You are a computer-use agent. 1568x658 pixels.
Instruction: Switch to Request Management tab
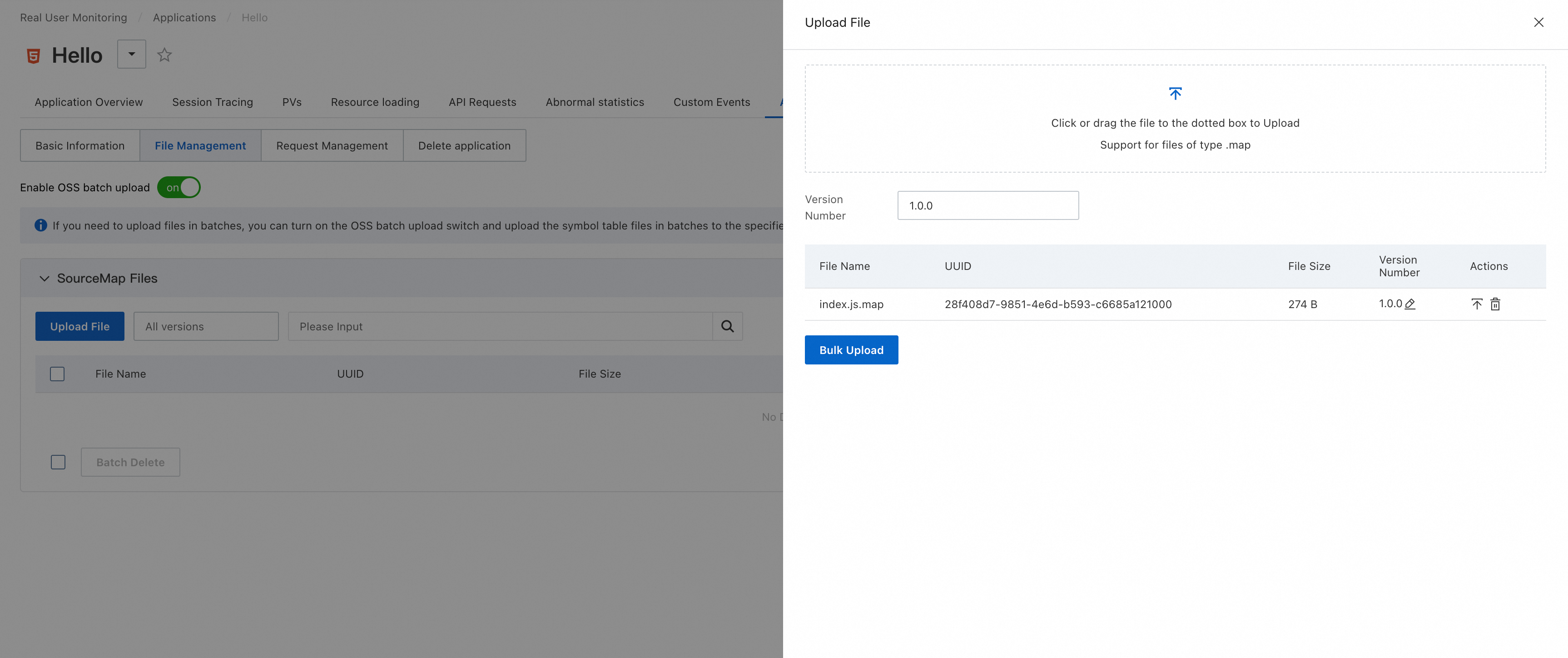pyautogui.click(x=332, y=145)
